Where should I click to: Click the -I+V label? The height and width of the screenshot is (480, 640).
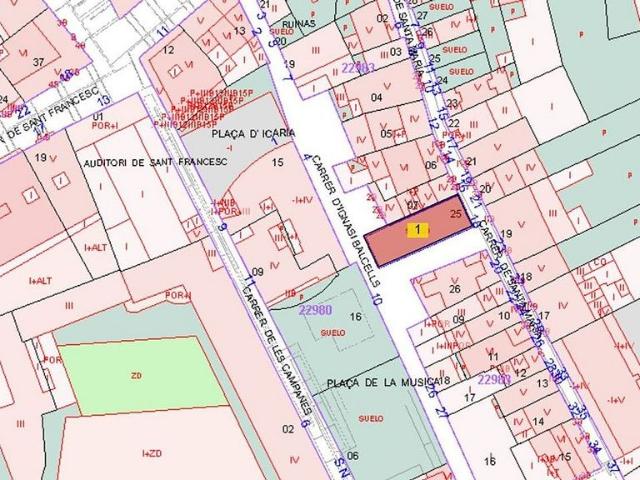coord(616,401)
